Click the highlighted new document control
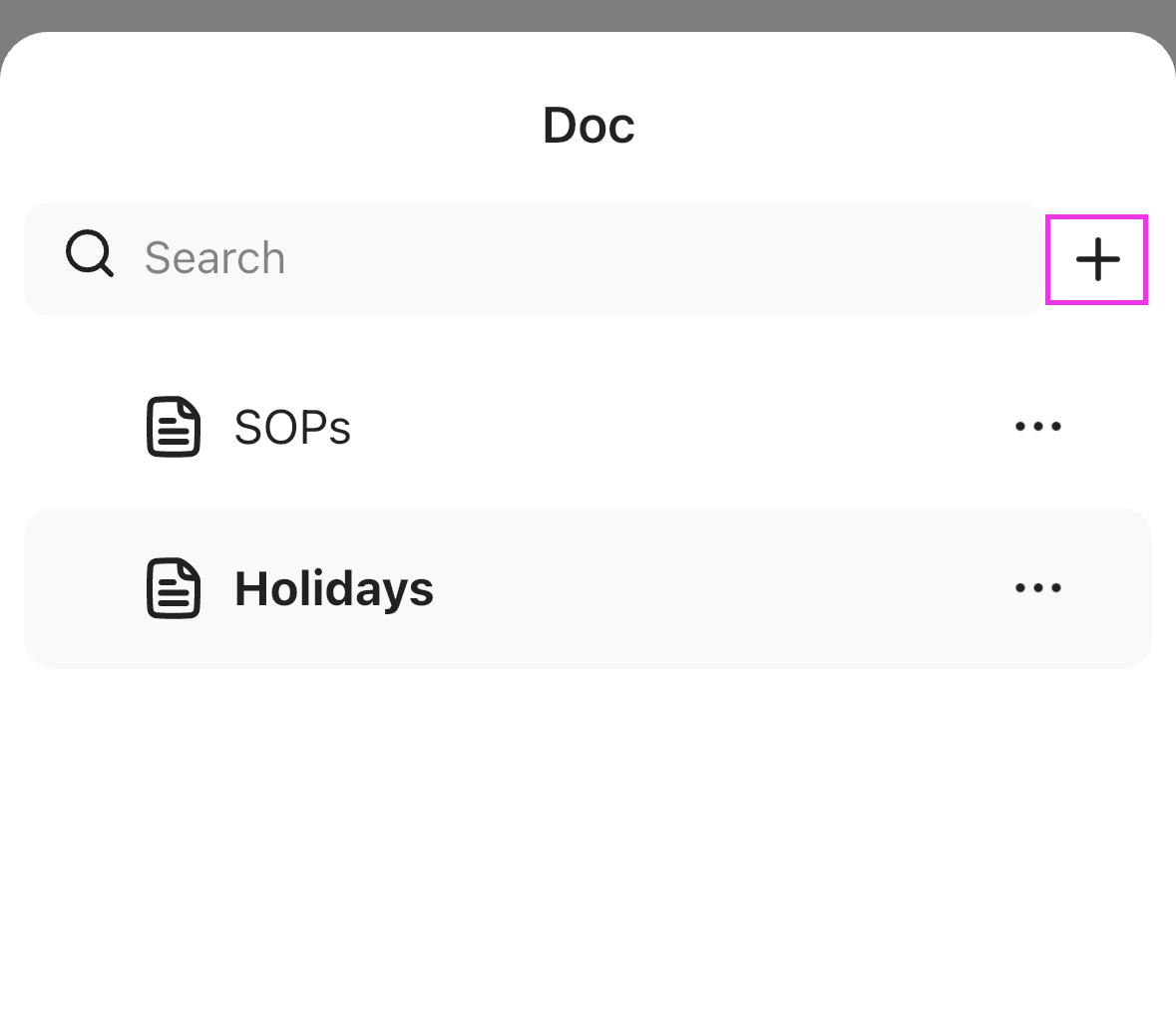This screenshot has height=1020, width=1176. coord(1096,259)
